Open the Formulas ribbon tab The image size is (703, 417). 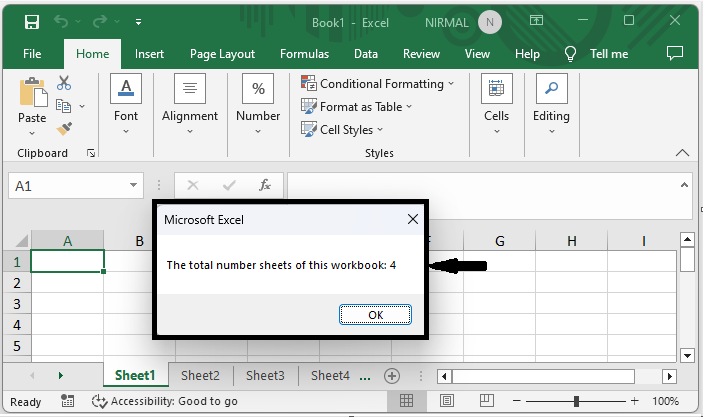[304, 54]
